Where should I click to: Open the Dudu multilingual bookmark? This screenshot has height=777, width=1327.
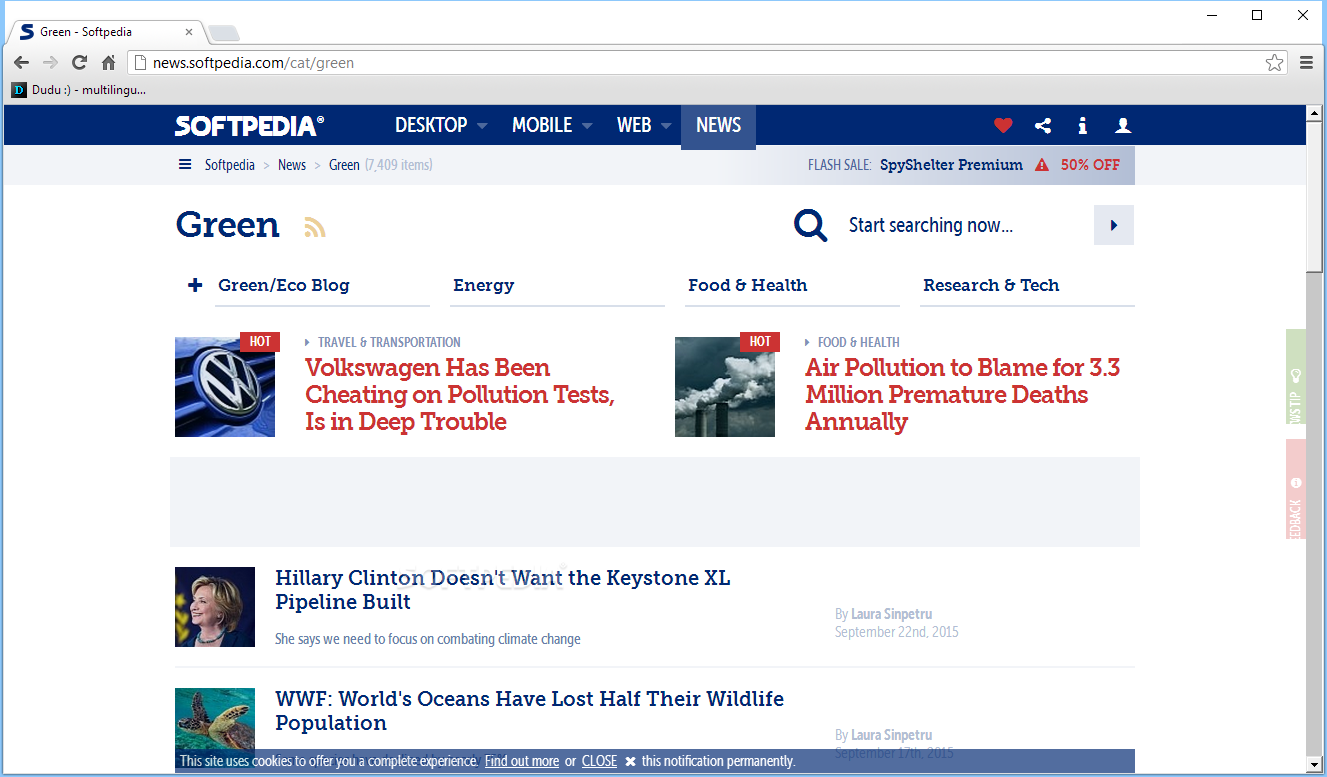tap(78, 89)
